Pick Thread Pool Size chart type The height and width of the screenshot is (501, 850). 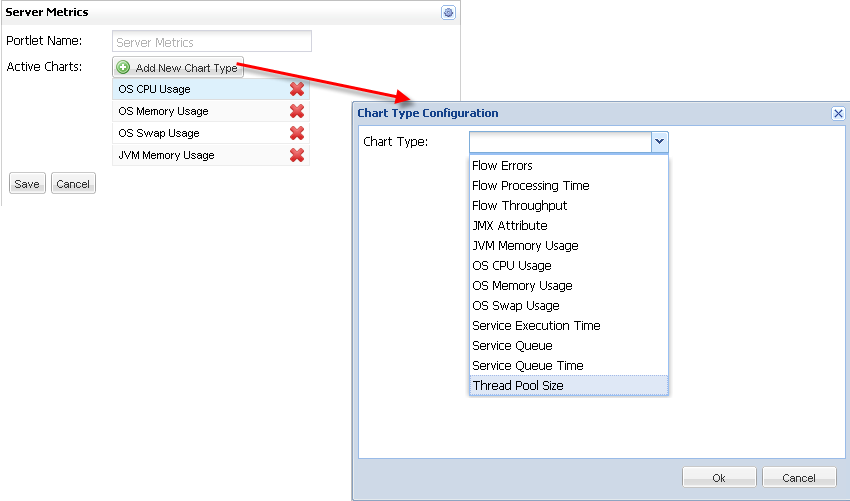(569, 386)
